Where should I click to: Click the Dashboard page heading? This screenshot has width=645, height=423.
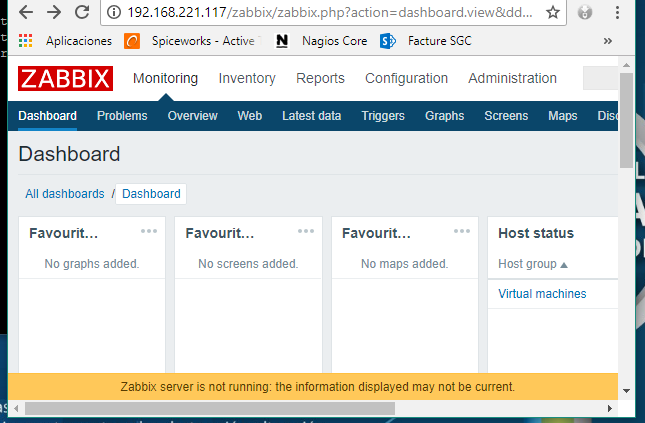click(69, 154)
